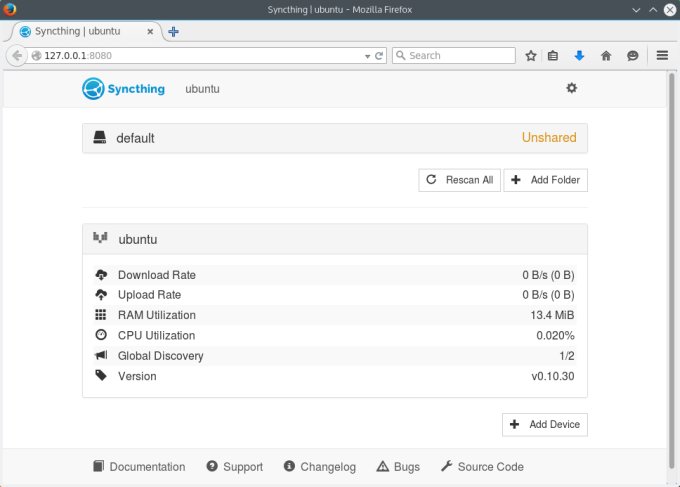Click the Version tag icon
This screenshot has height=487, width=680.
101,375
